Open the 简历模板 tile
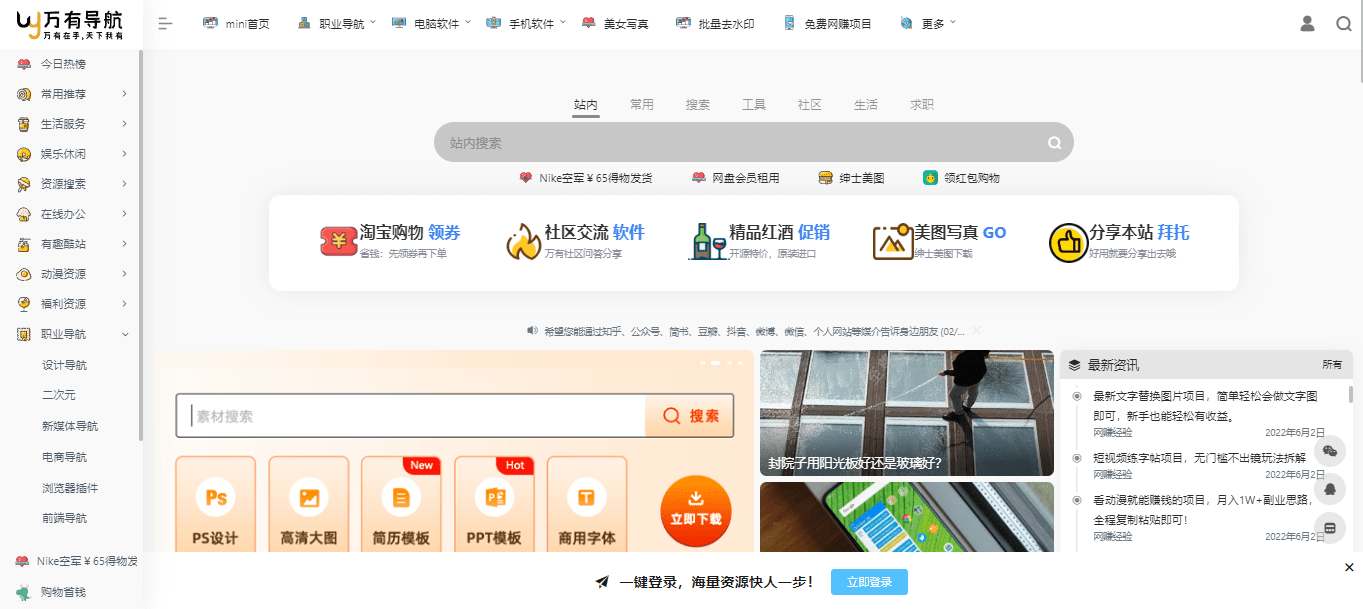Screen dimensions: 1363x609 tap(401, 506)
